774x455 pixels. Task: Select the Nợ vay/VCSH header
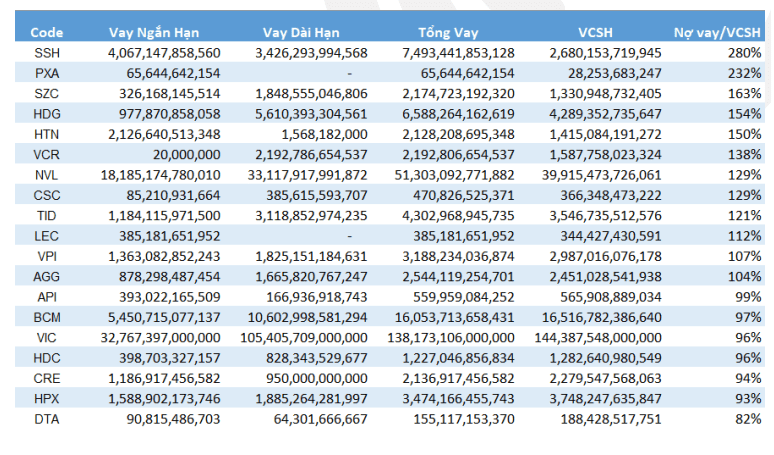pyautogui.click(x=717, y=33)
